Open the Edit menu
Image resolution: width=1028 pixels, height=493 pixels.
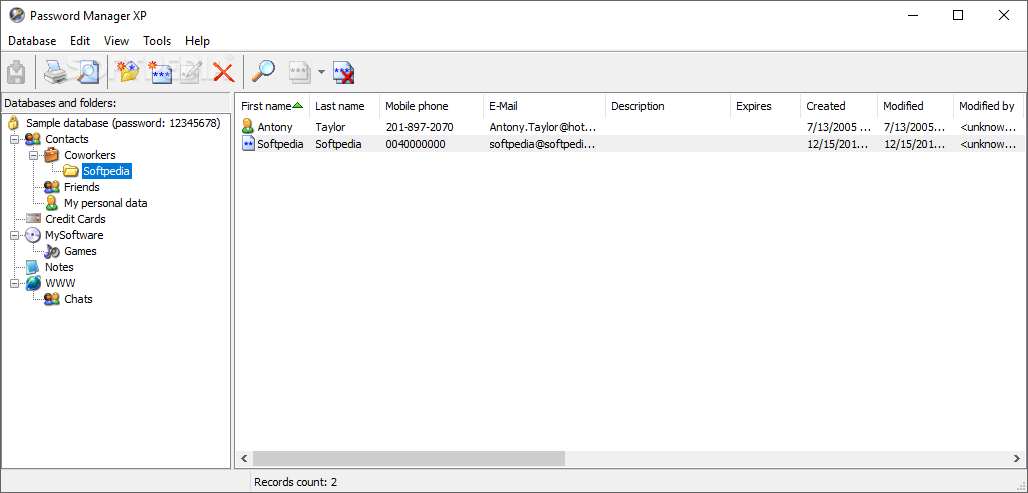click(x=80, y=41)
